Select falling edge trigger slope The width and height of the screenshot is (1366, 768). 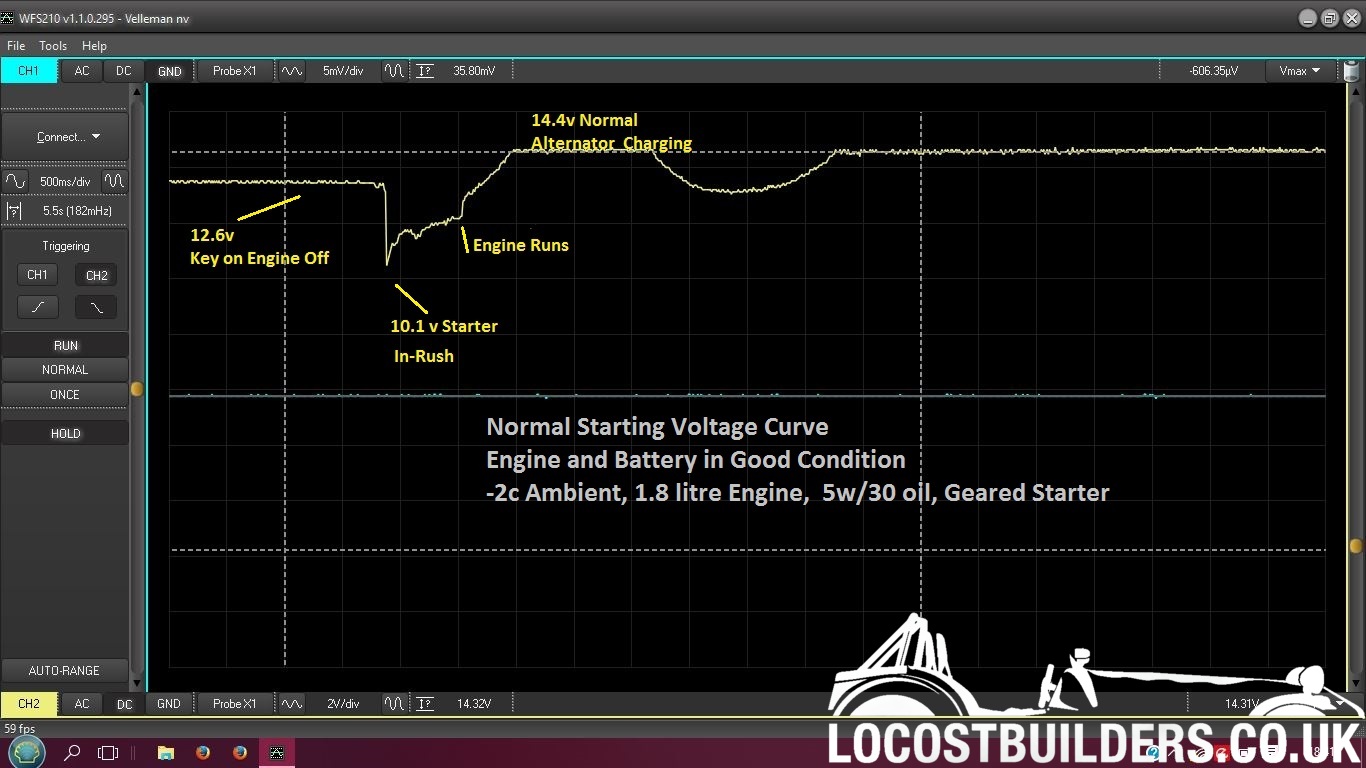tap(96, 307)
